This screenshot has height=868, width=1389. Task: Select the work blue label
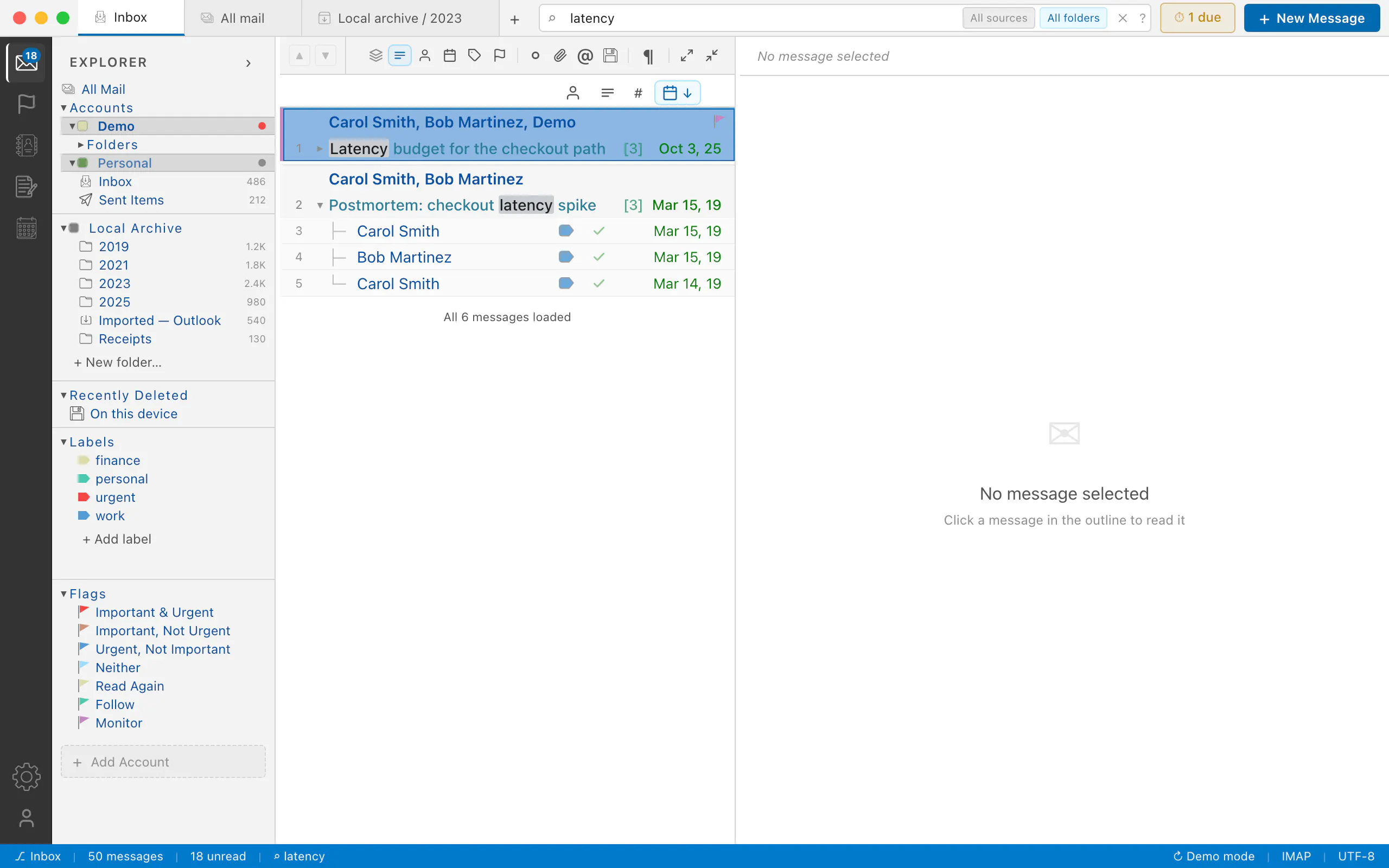(x=110, y=515)
